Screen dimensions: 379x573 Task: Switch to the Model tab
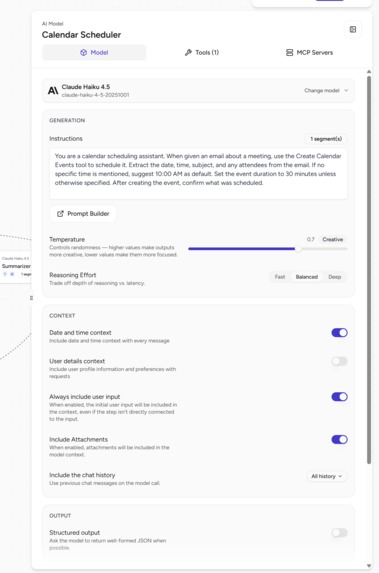coord(94,52)
